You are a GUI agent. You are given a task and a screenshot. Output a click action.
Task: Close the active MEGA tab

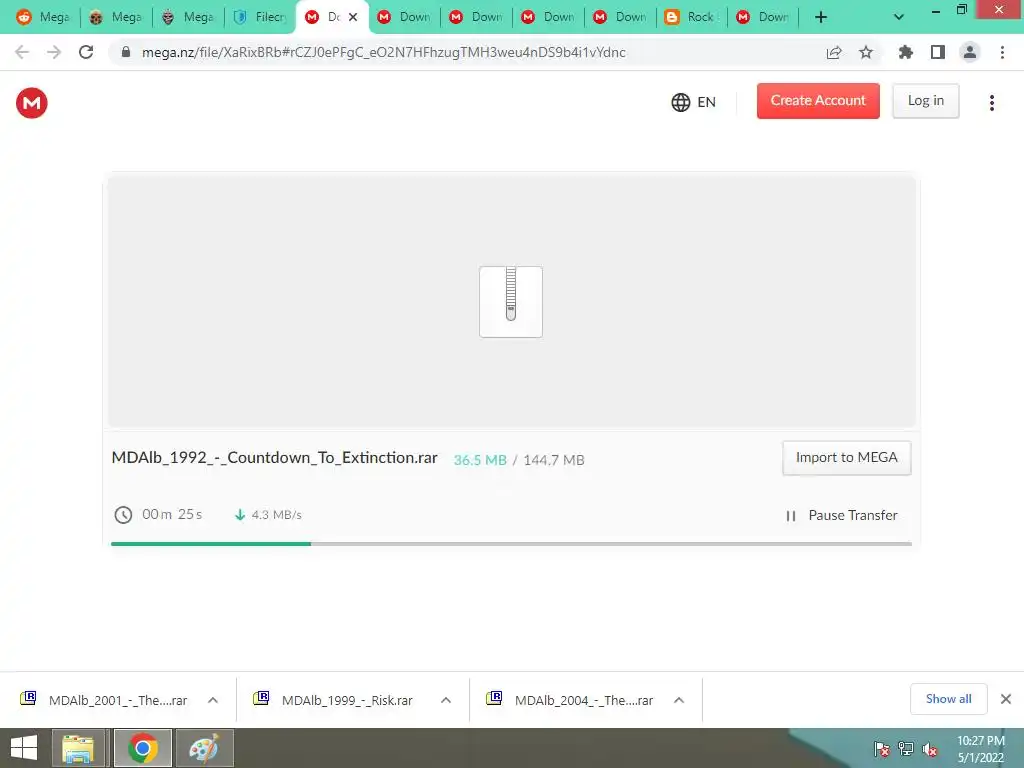coord(353,17)
